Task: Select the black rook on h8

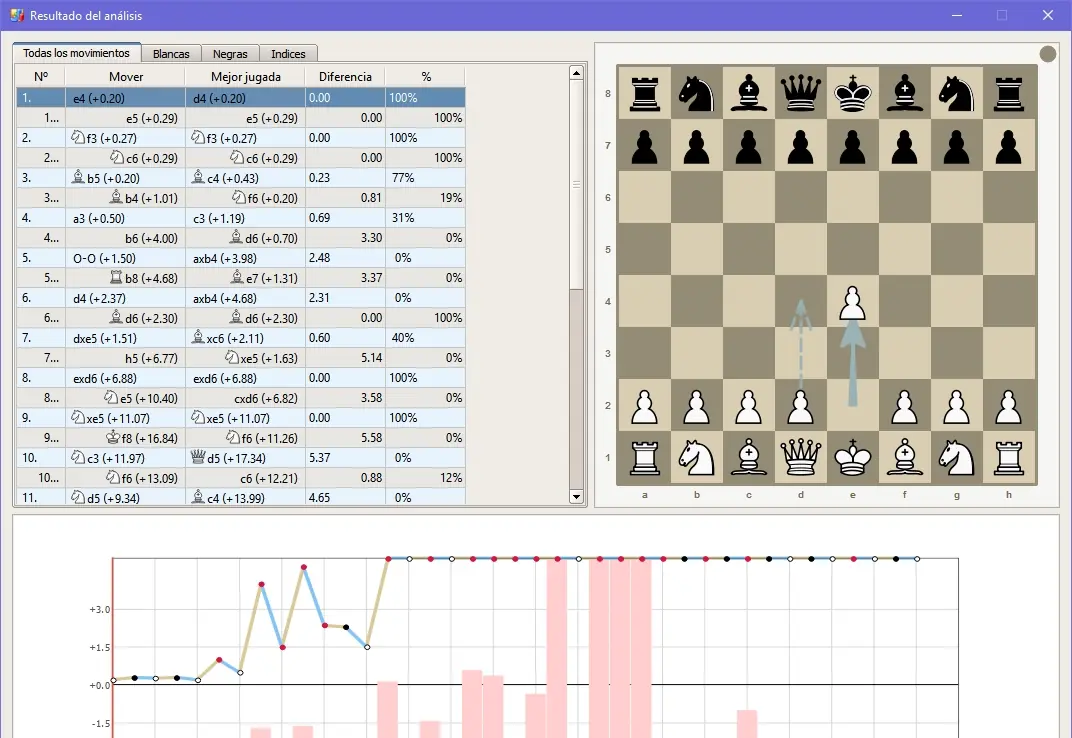Action: (1008, 93)
